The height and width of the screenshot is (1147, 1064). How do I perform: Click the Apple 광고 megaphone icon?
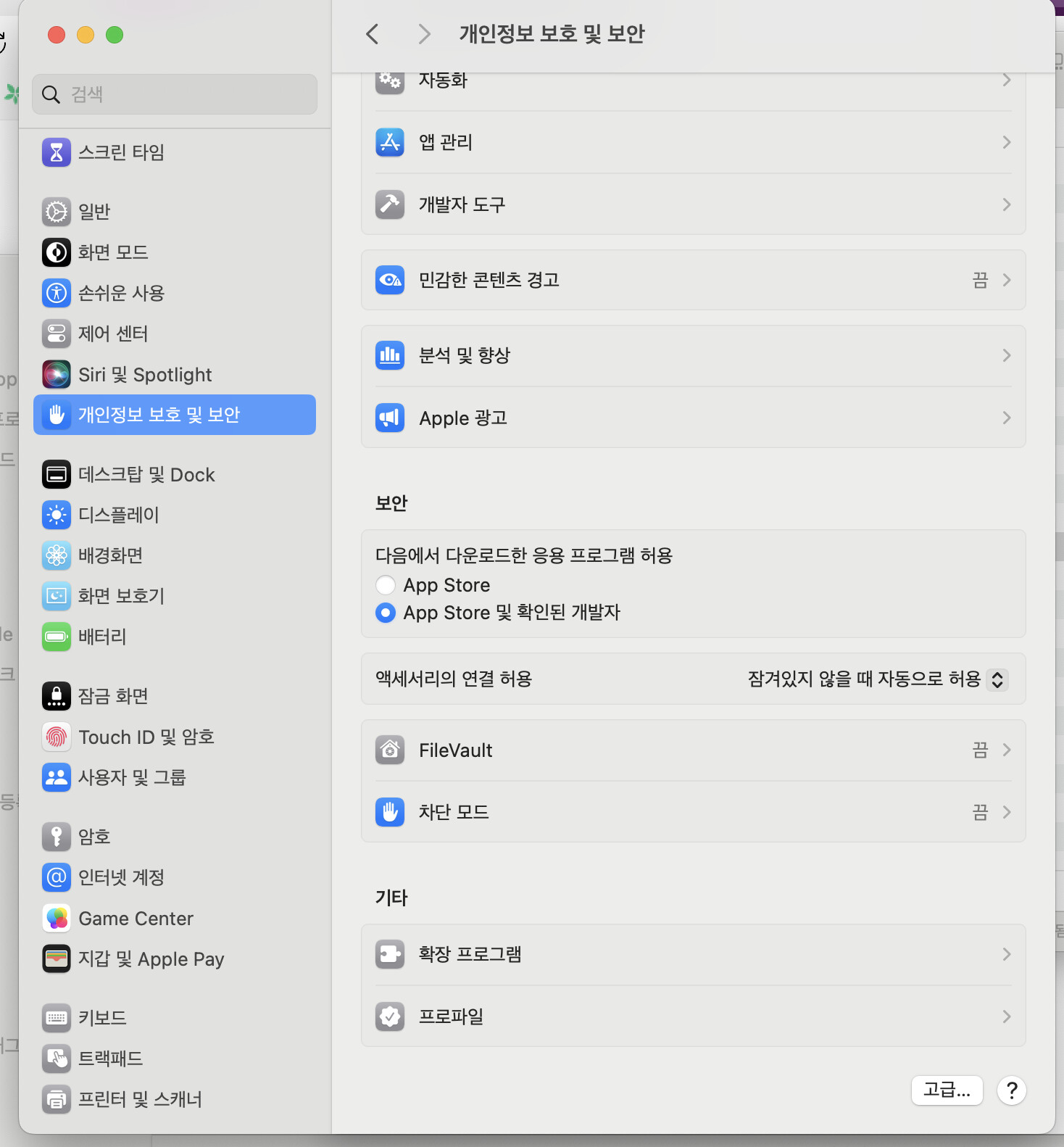tap(390, 418)
